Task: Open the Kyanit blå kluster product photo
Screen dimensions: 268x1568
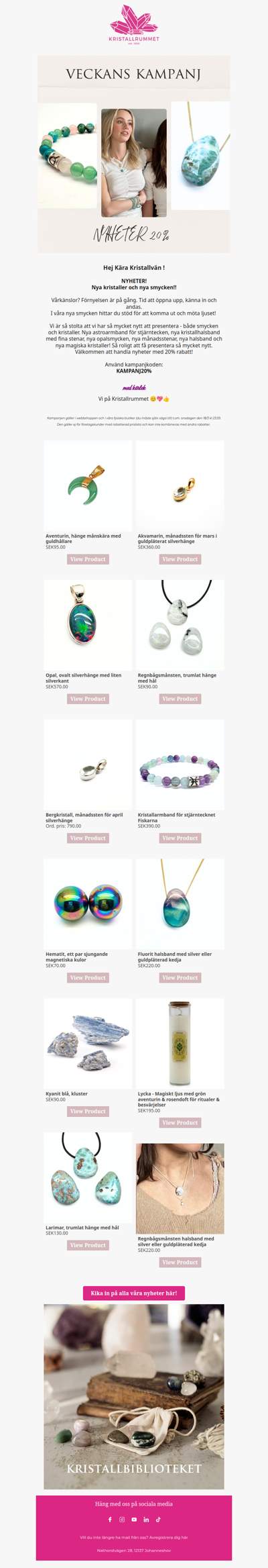Action: [x=88, y=1043]
